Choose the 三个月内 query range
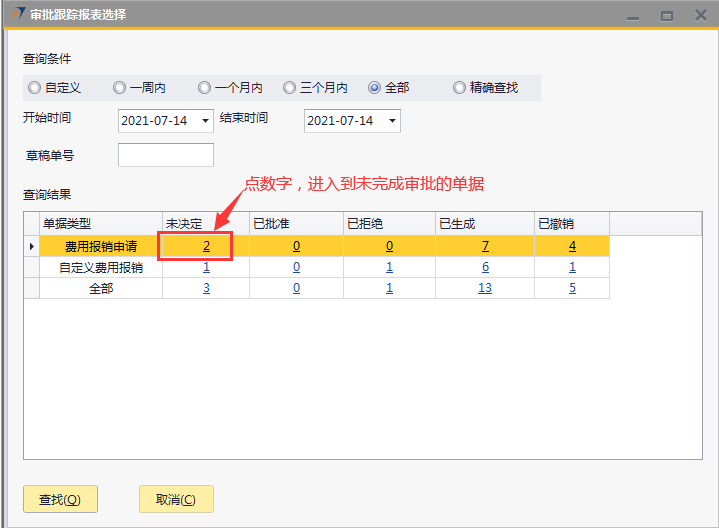This screenshot has width=719, height=528. coord(290,88)
